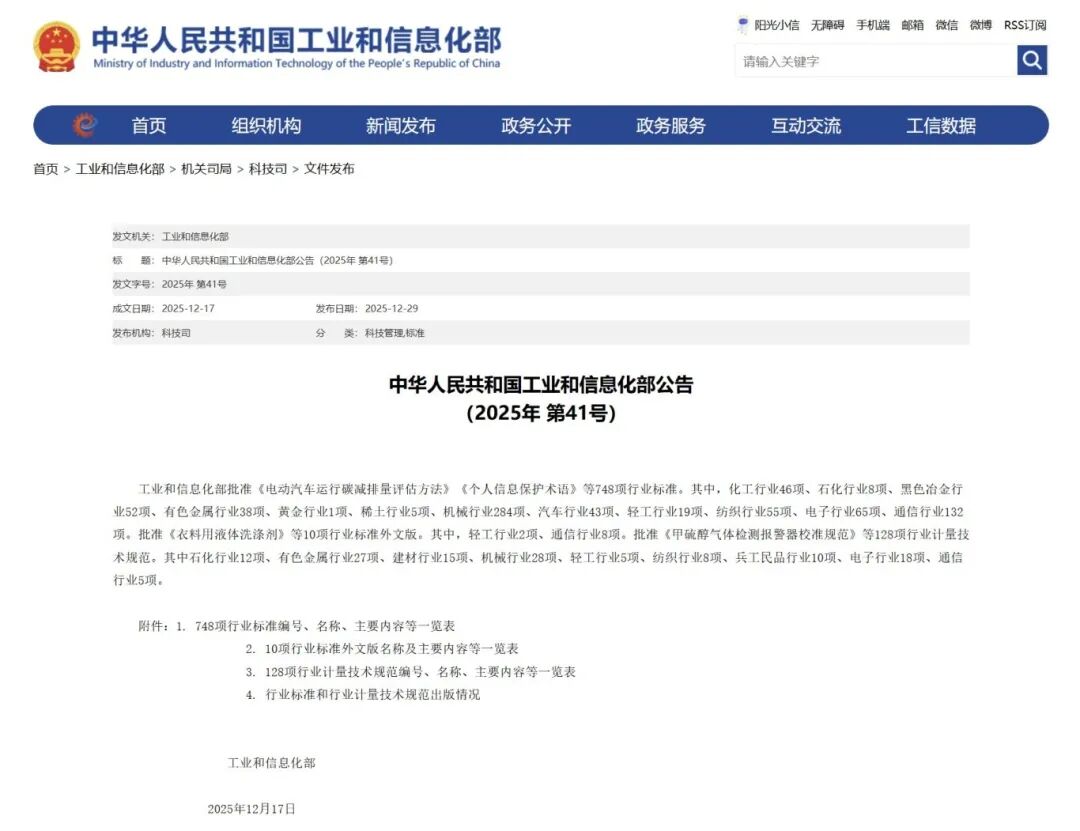
Task: Focus the 请输入关键字 search field
Action: (875, 61)
